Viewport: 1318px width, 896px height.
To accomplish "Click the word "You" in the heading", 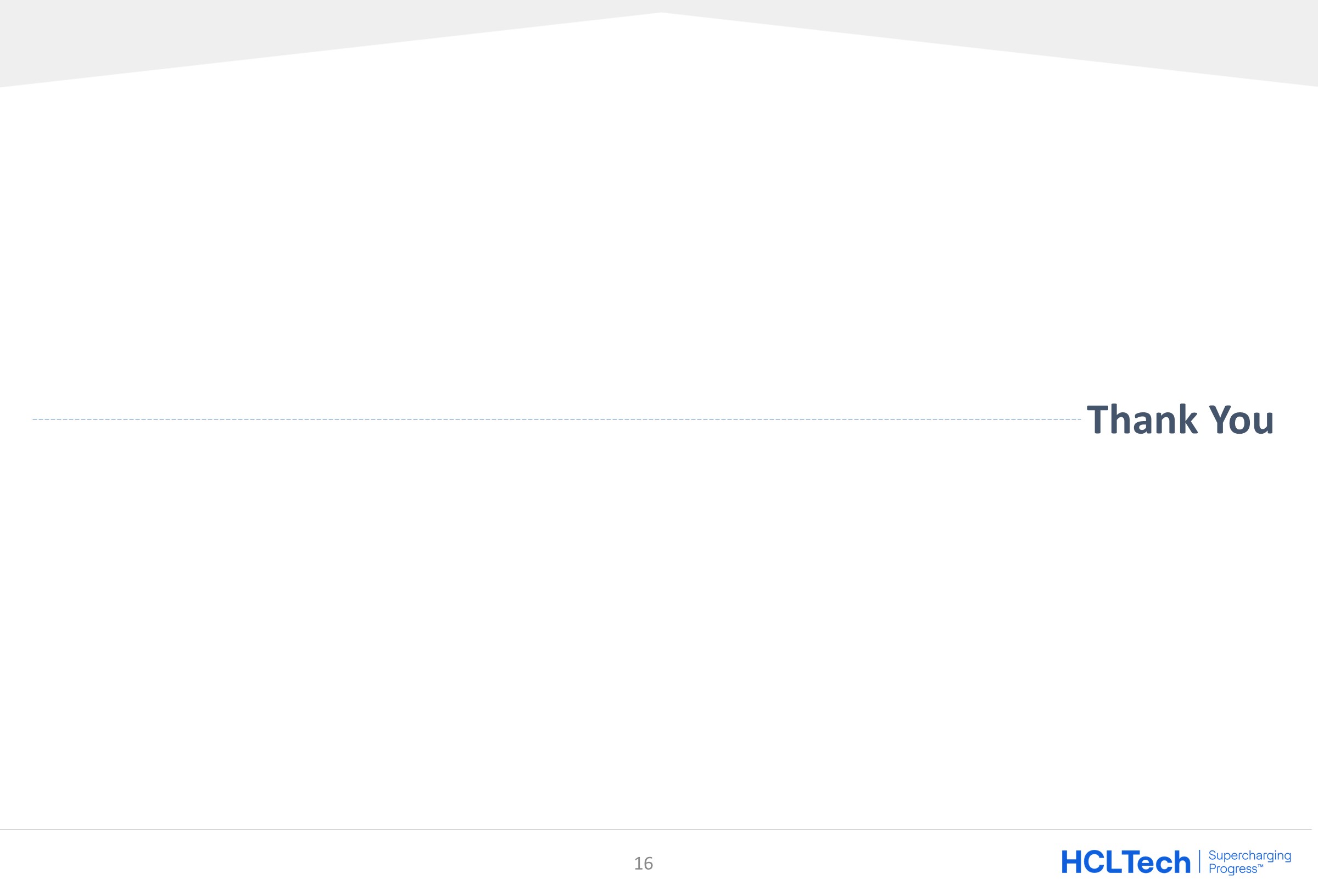I will [1241, 420].
